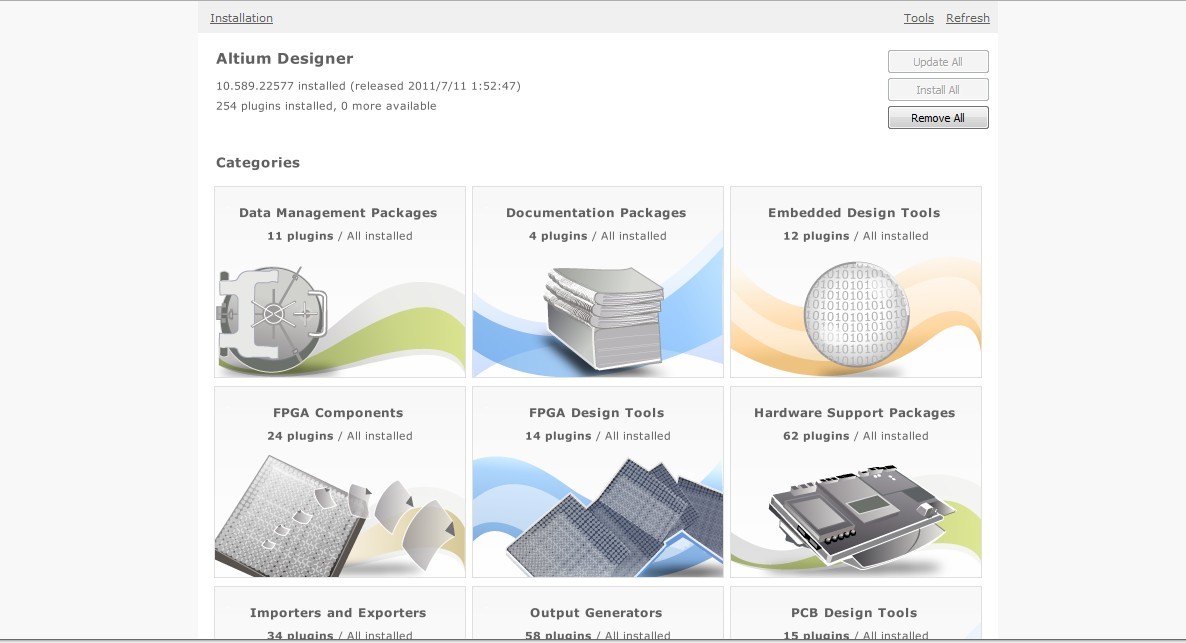Click the Refresh link
1186x643 pixels.
pos(967,18)
